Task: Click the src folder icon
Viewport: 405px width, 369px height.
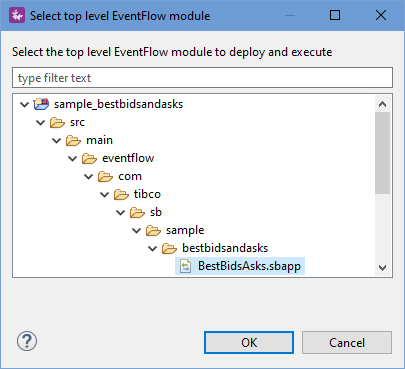Action: coord(57,122)
